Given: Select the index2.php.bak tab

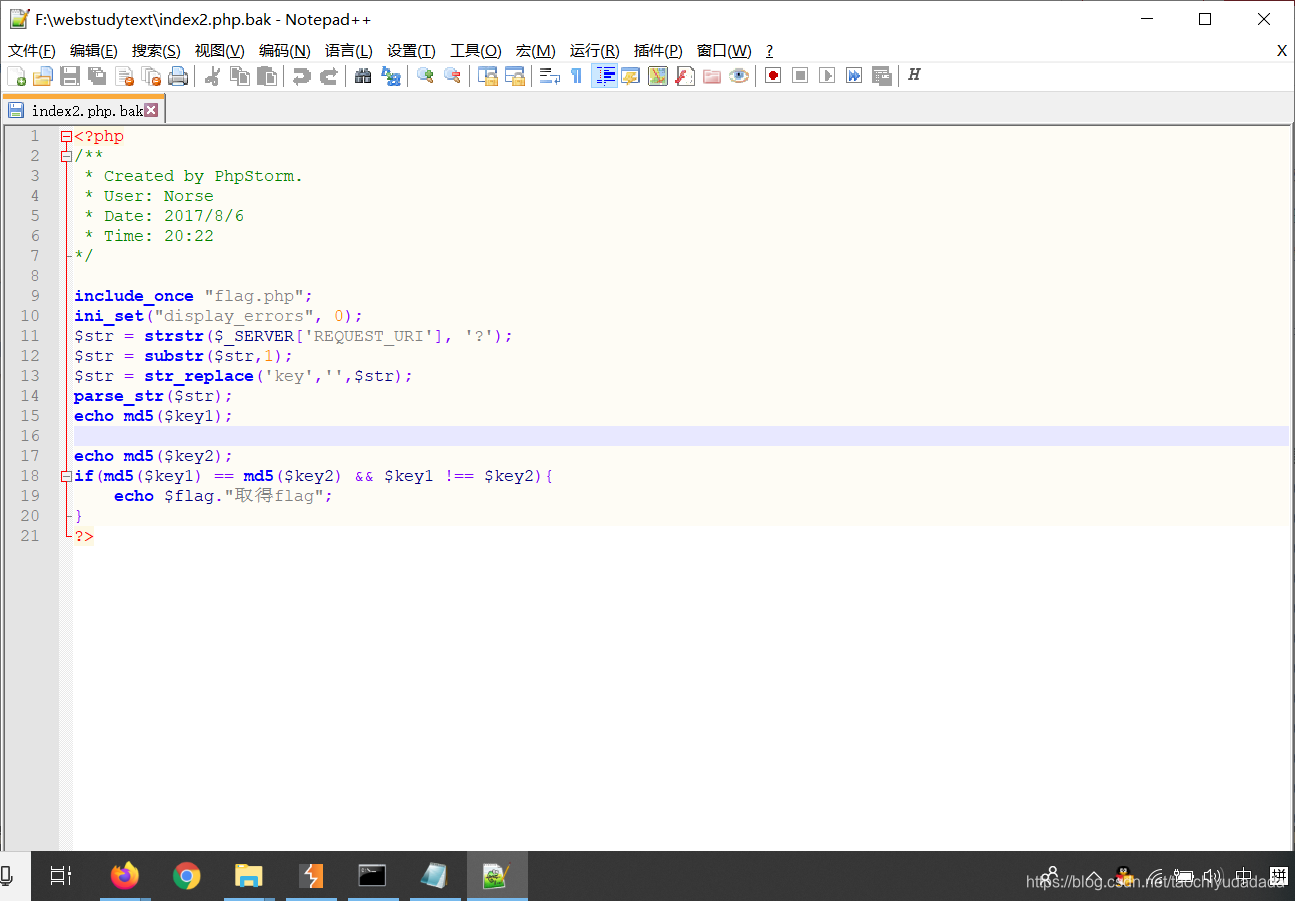Looking at the screenshot, I should point(82,110).
